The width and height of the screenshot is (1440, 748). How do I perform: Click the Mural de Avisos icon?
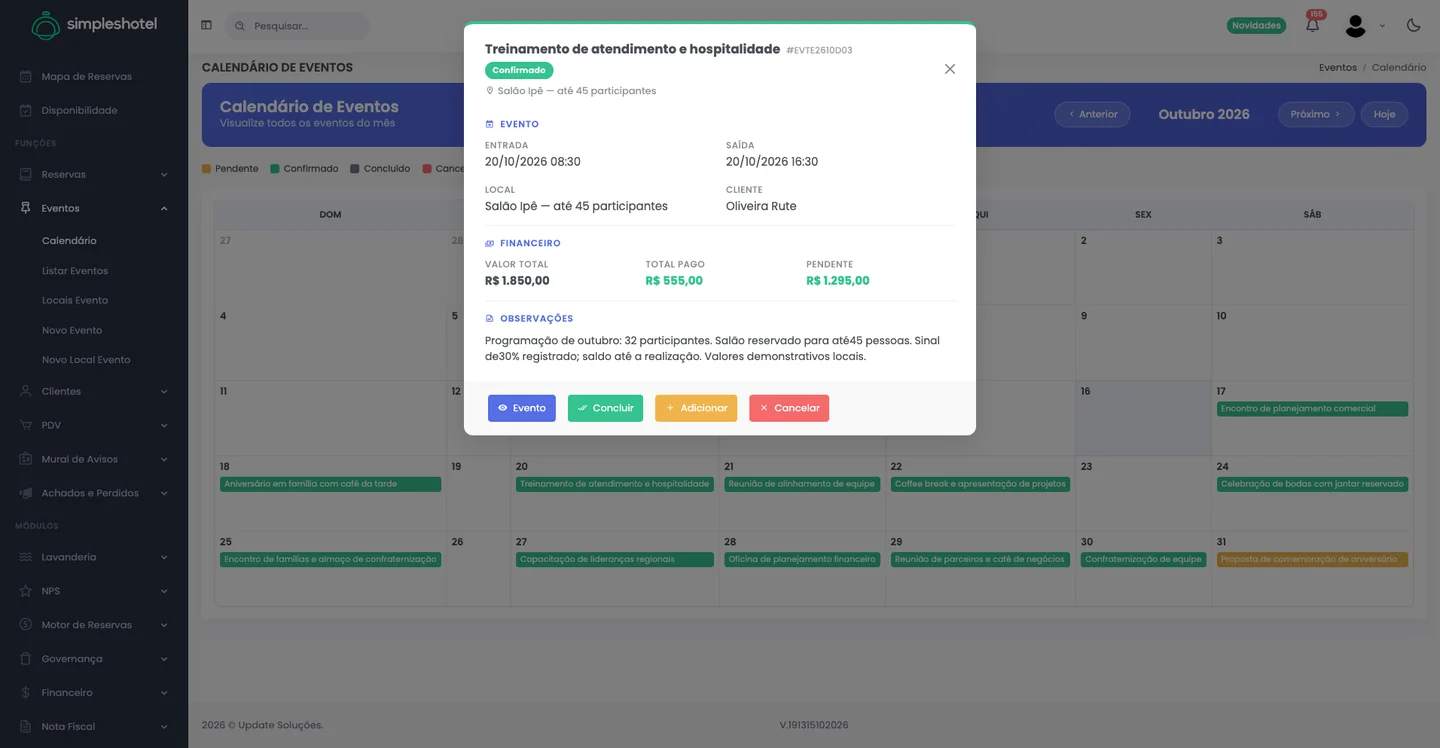[x=26, y=459]
